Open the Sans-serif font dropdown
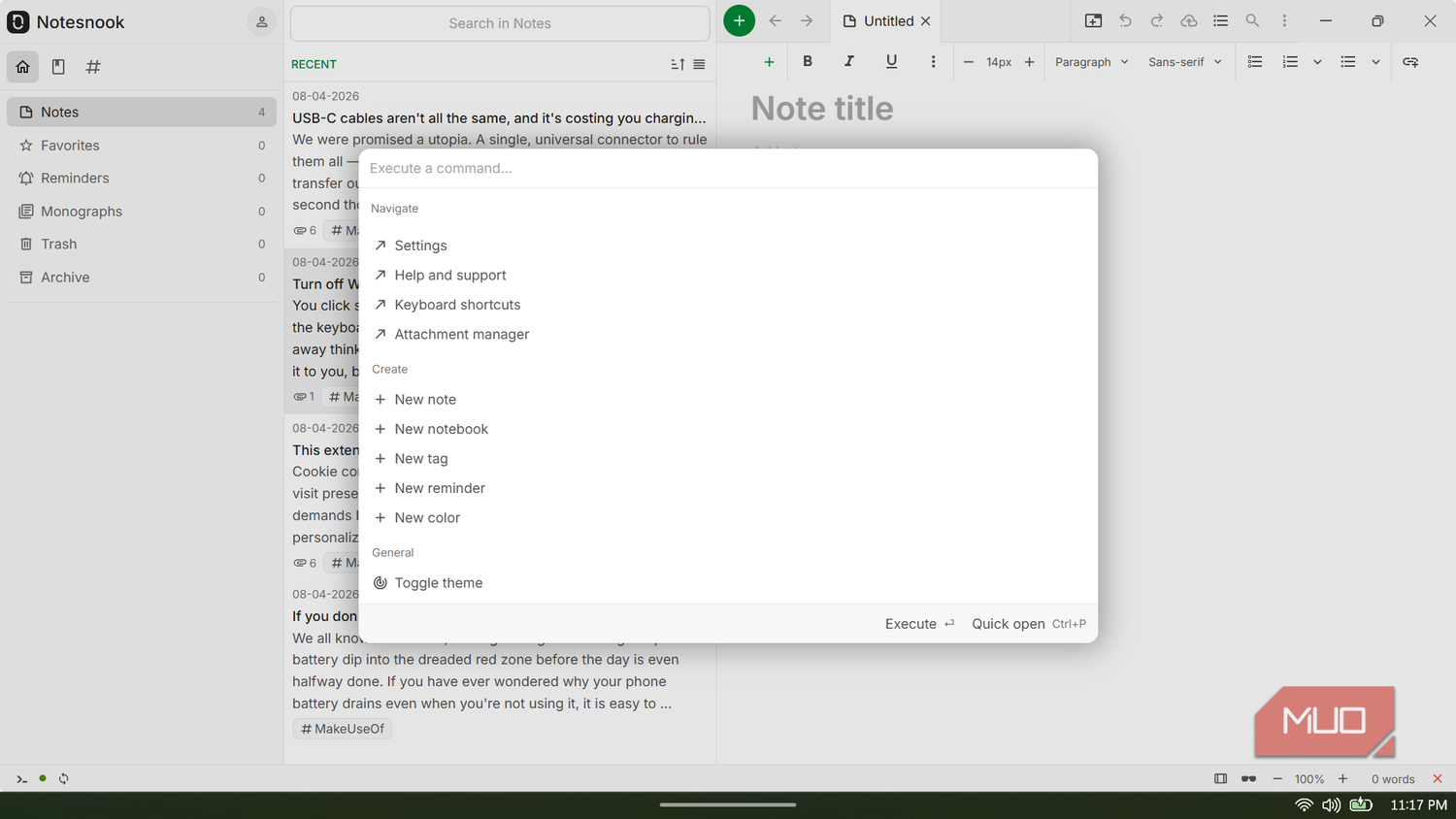Screen dimensions: 1456x819 (1185, 61)
